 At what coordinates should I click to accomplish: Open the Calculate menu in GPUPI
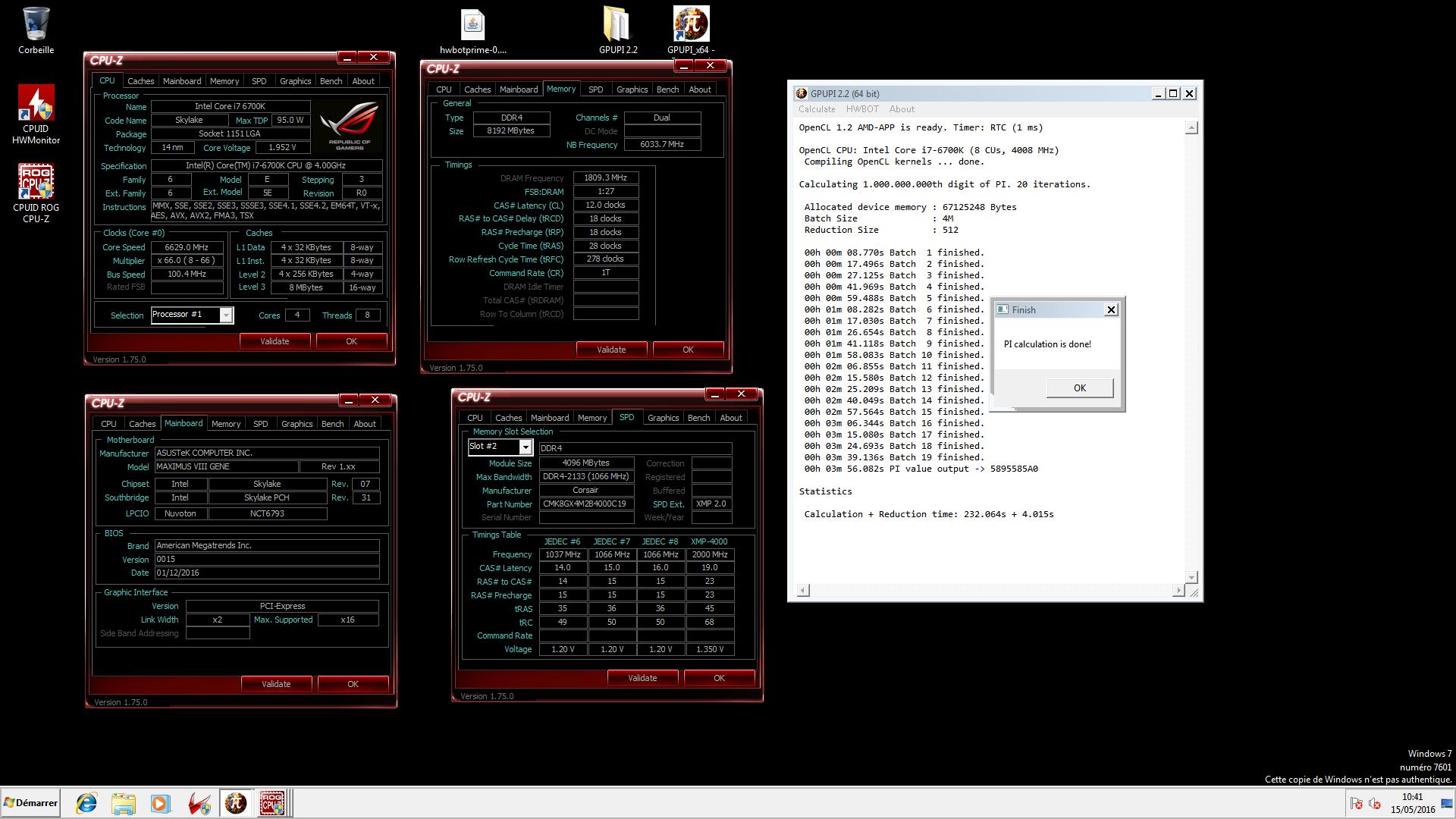[x=817, y=109]
